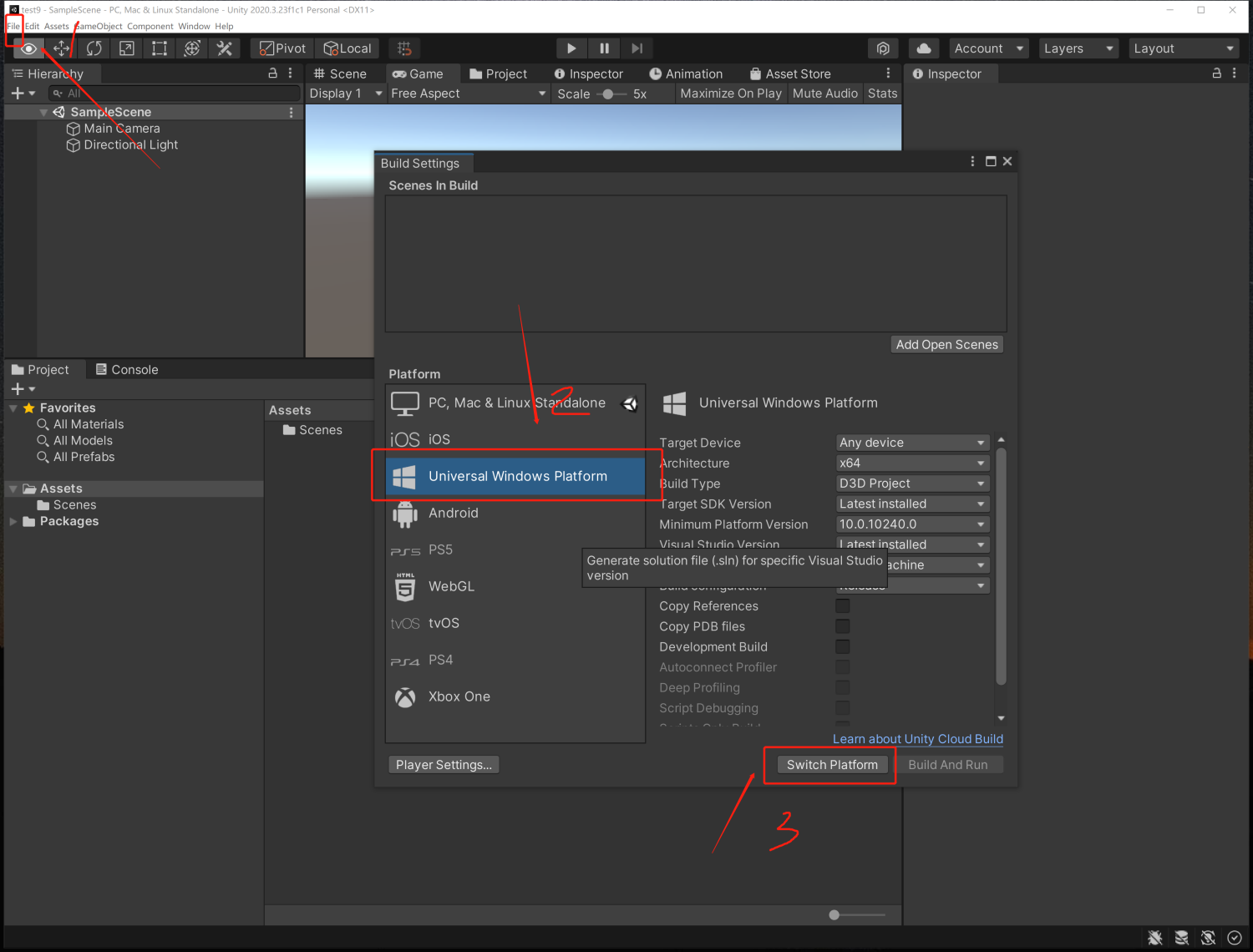Toggle Stats overlay
1253x952 pixels.
tap(882, 94)
